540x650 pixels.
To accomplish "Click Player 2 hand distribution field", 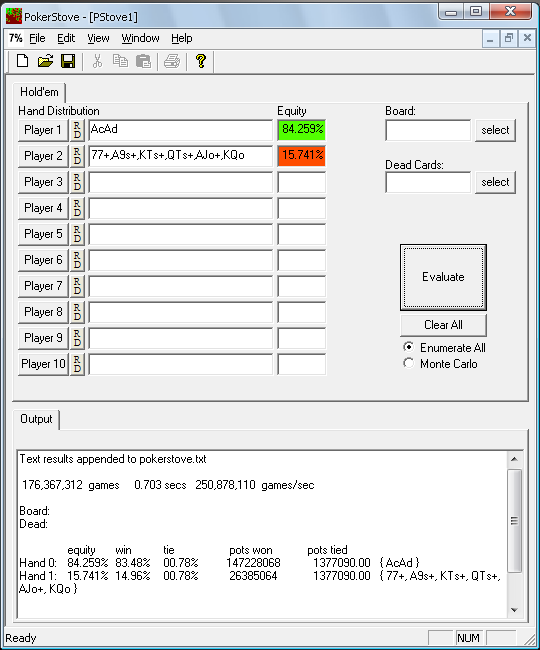I will (x=181, y=156).
